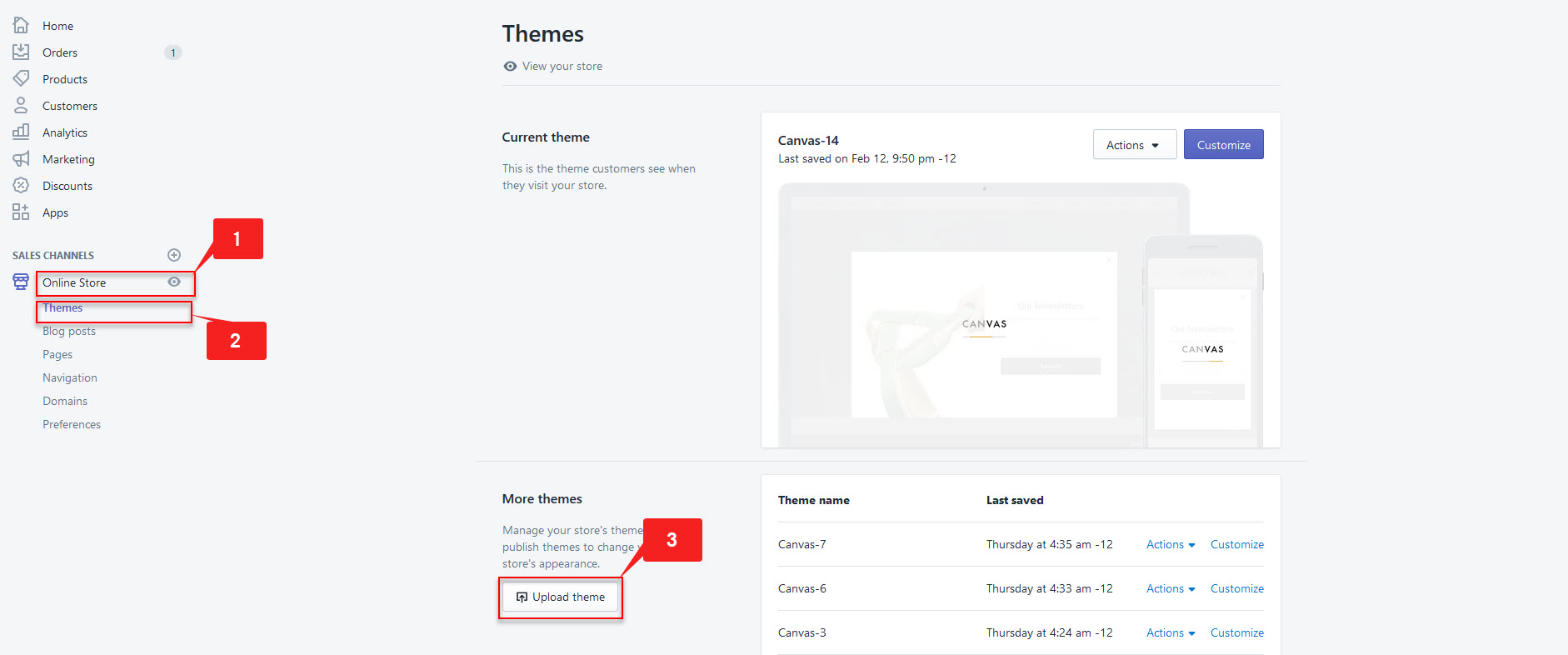
Task: Open Orders in the sidebar
Action: pos(60,52)
